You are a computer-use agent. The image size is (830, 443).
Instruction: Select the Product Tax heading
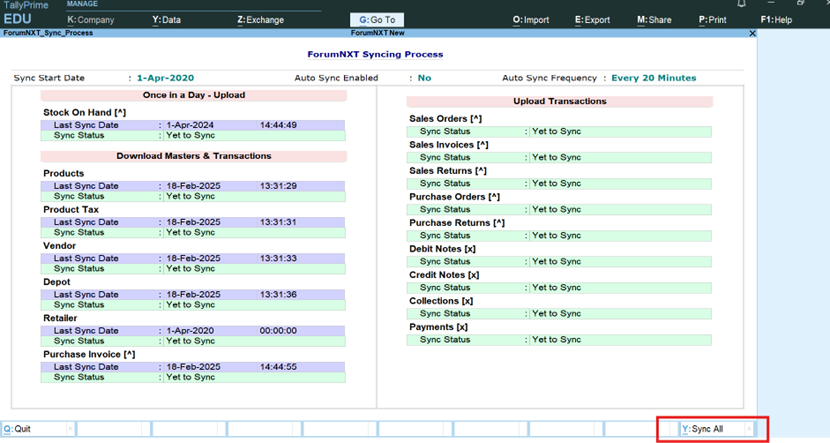71,210
